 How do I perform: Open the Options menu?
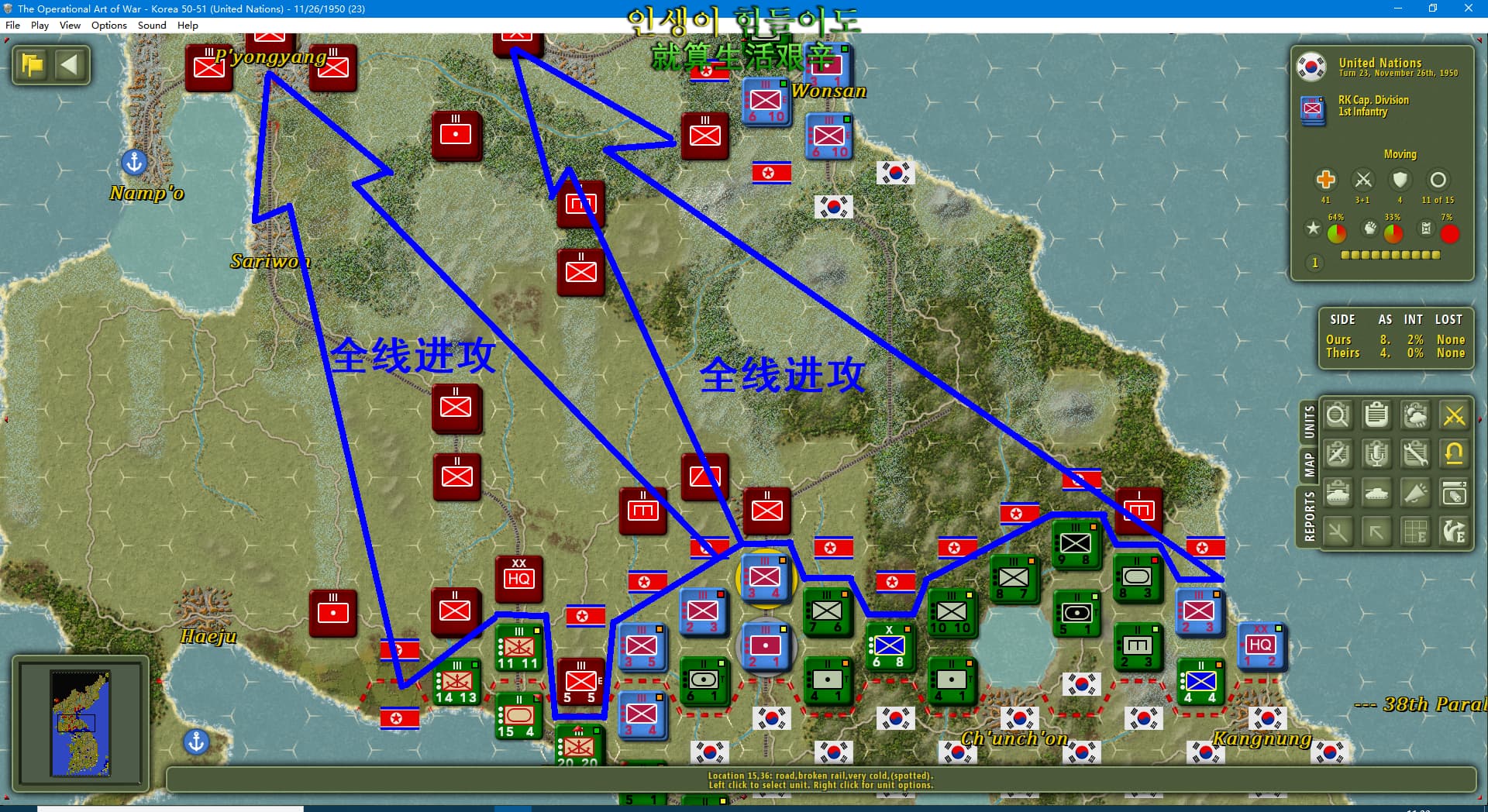coord(108,26)
